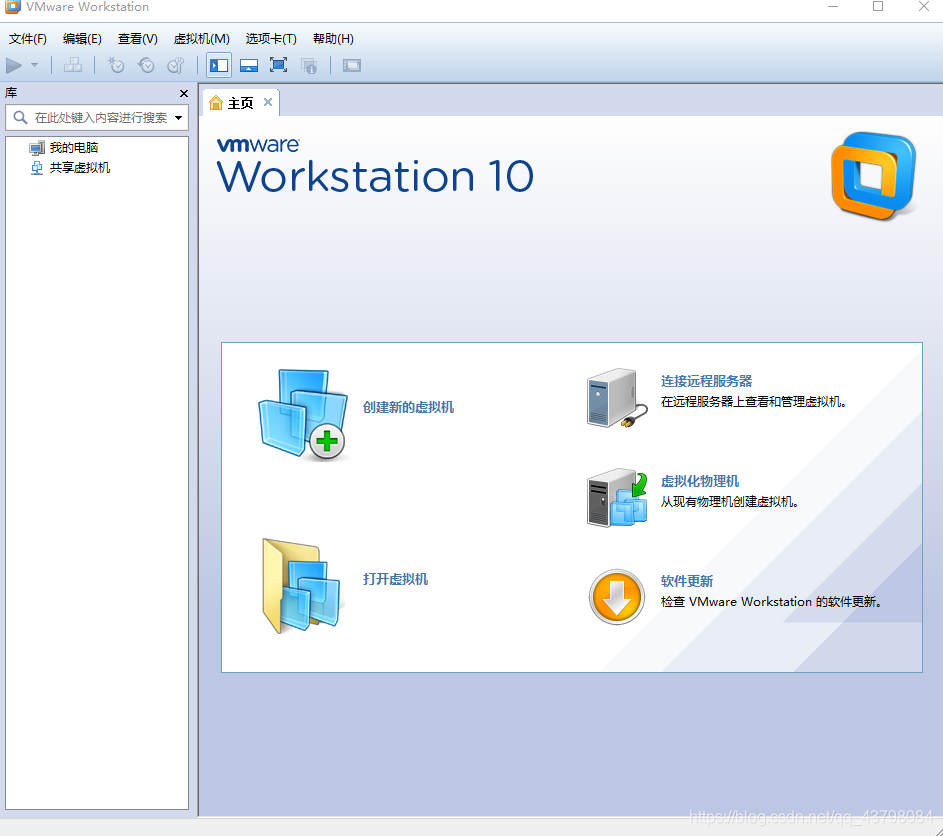Select 我的电脑 in the library tree
This screenshot has width=943, height=836.
74,147
